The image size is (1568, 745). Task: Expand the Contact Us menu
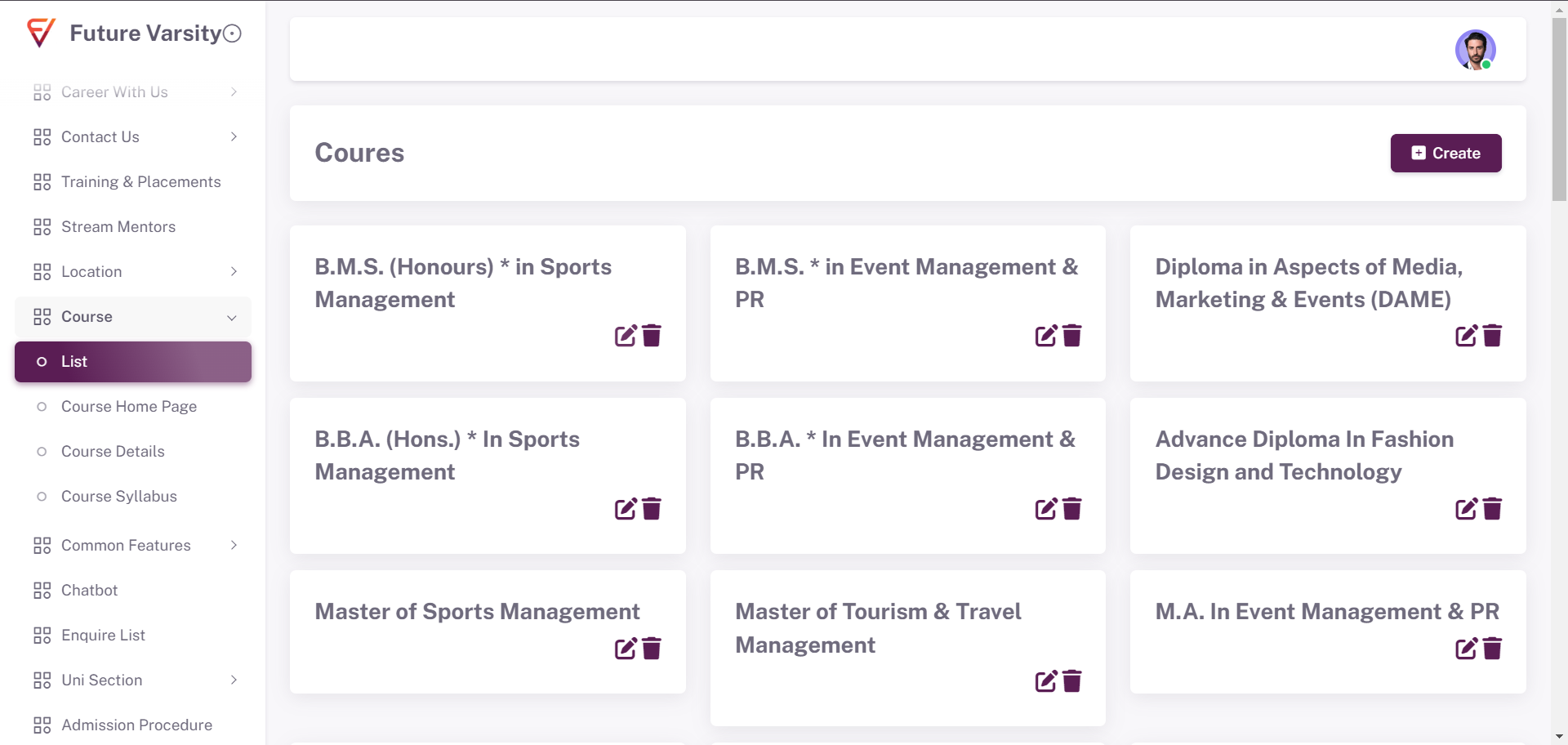(x=133, y=137)
